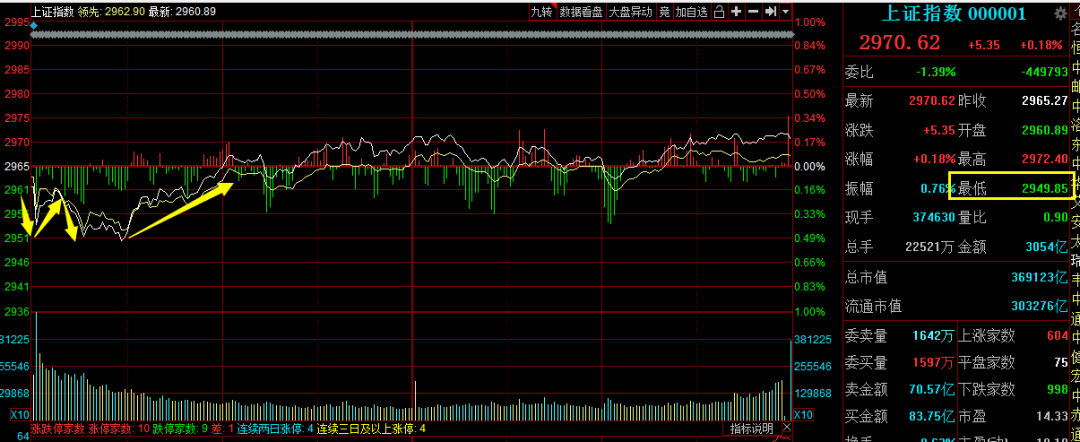Screen dimensions: 1080x442
Task: Click 涨跌停家数 indicator label
Action: (58, 430)
